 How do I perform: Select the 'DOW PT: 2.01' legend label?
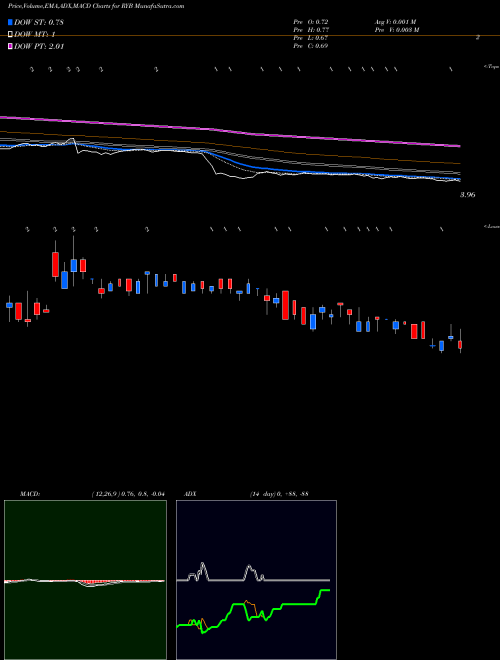(39, 46)
